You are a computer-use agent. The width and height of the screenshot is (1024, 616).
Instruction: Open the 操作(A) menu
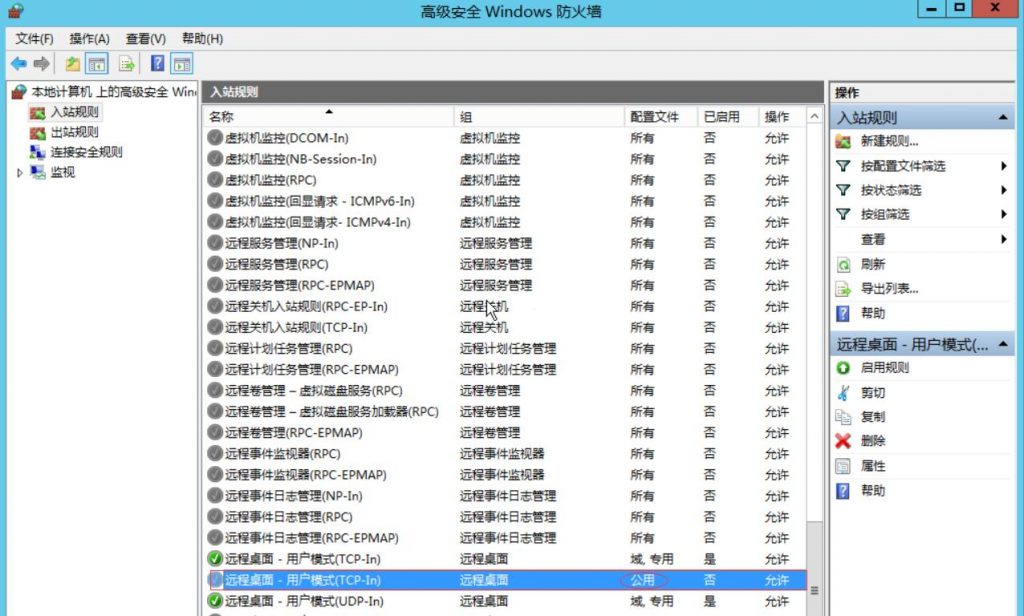pos(89,39)
